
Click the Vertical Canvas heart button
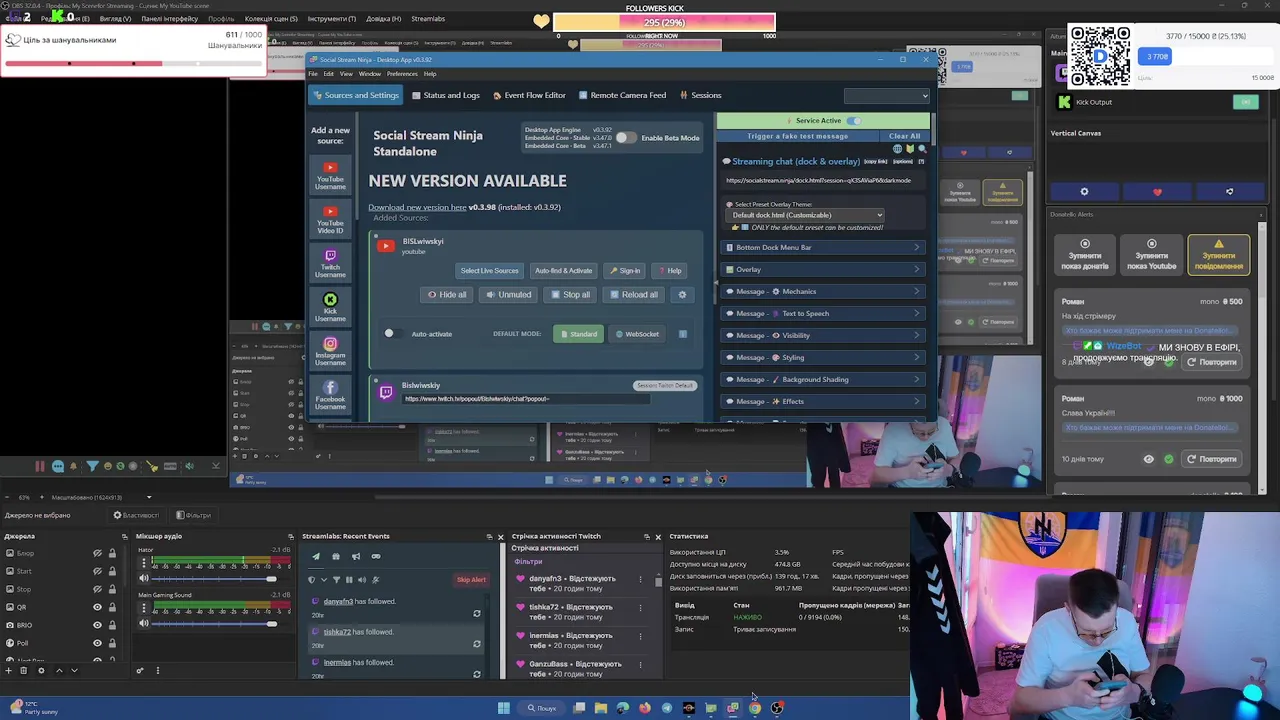[1157, 192]
